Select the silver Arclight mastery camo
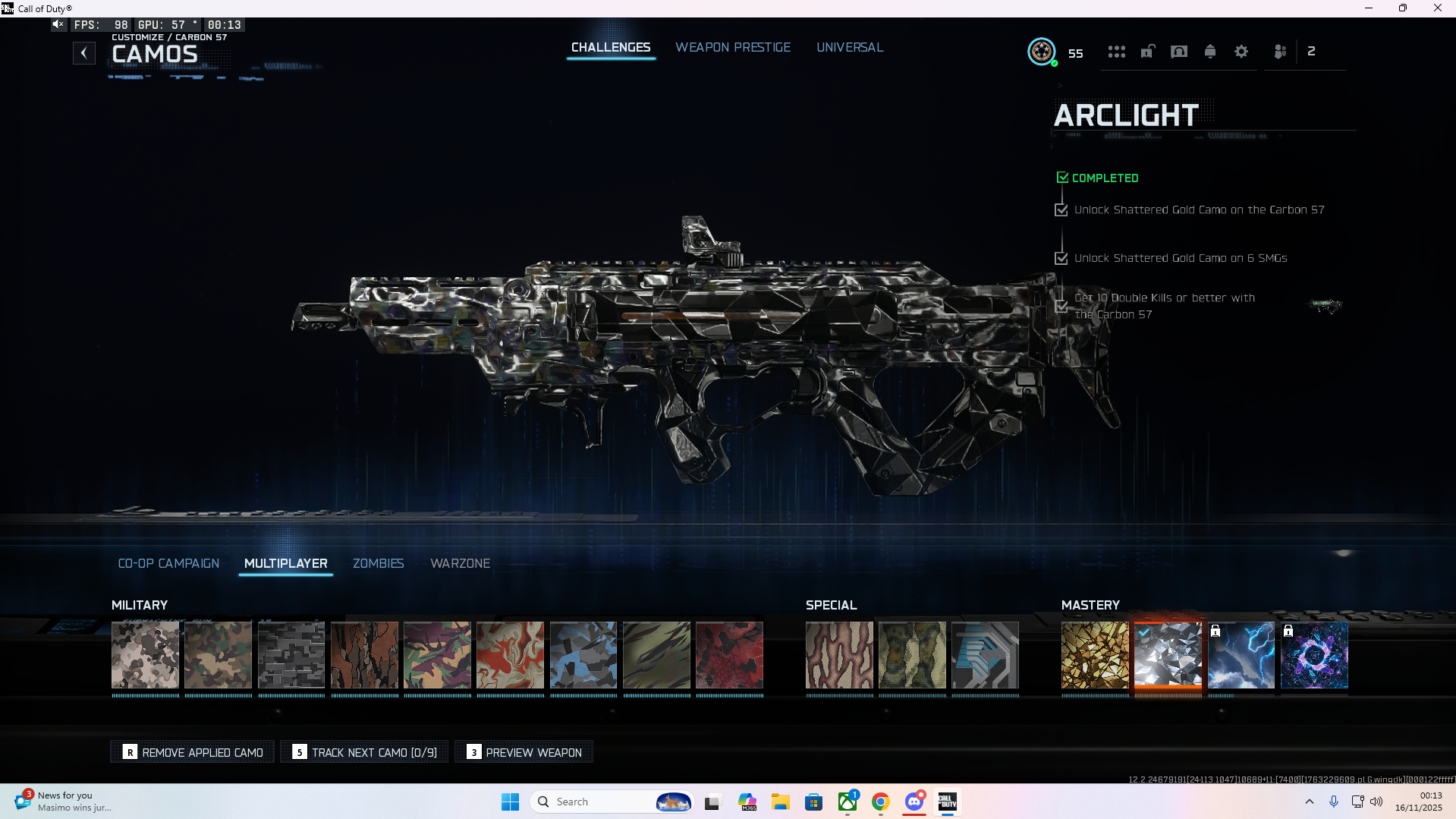The width and height of the screenshot is (1456, 819). (1168, 655)
